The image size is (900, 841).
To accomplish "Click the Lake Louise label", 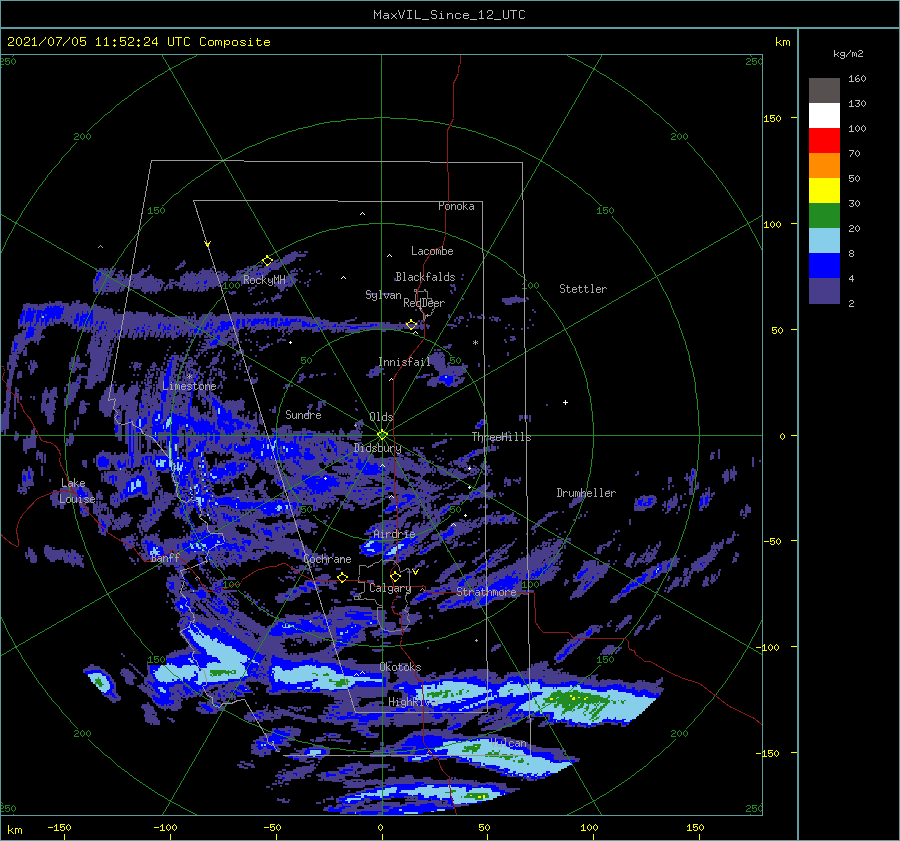I will [77, 491].
